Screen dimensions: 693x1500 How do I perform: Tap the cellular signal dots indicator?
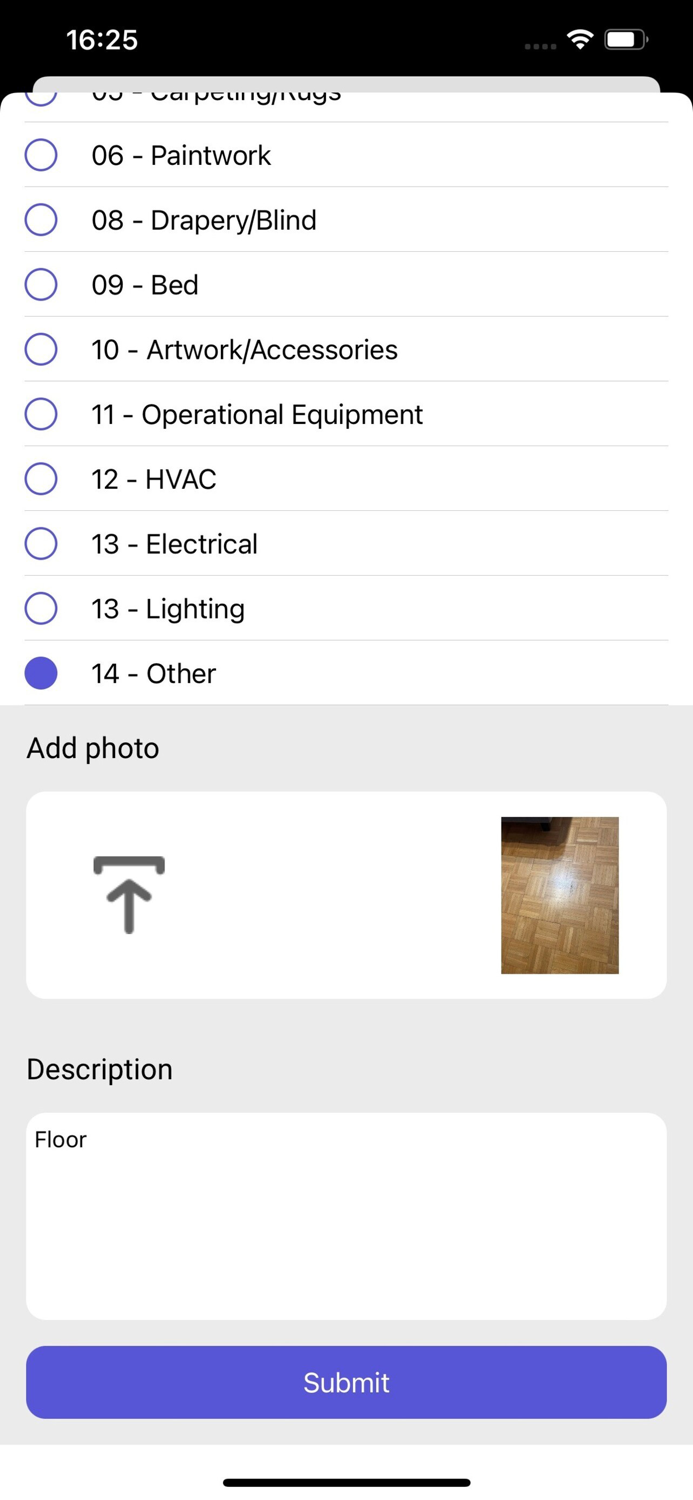click(540, 46)
